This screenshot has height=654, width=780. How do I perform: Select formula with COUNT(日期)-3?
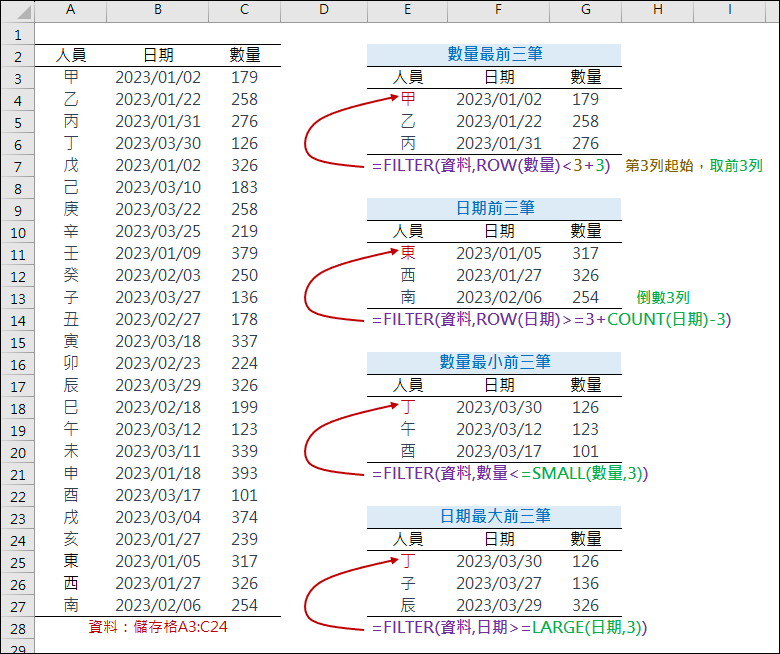(551, 319)
